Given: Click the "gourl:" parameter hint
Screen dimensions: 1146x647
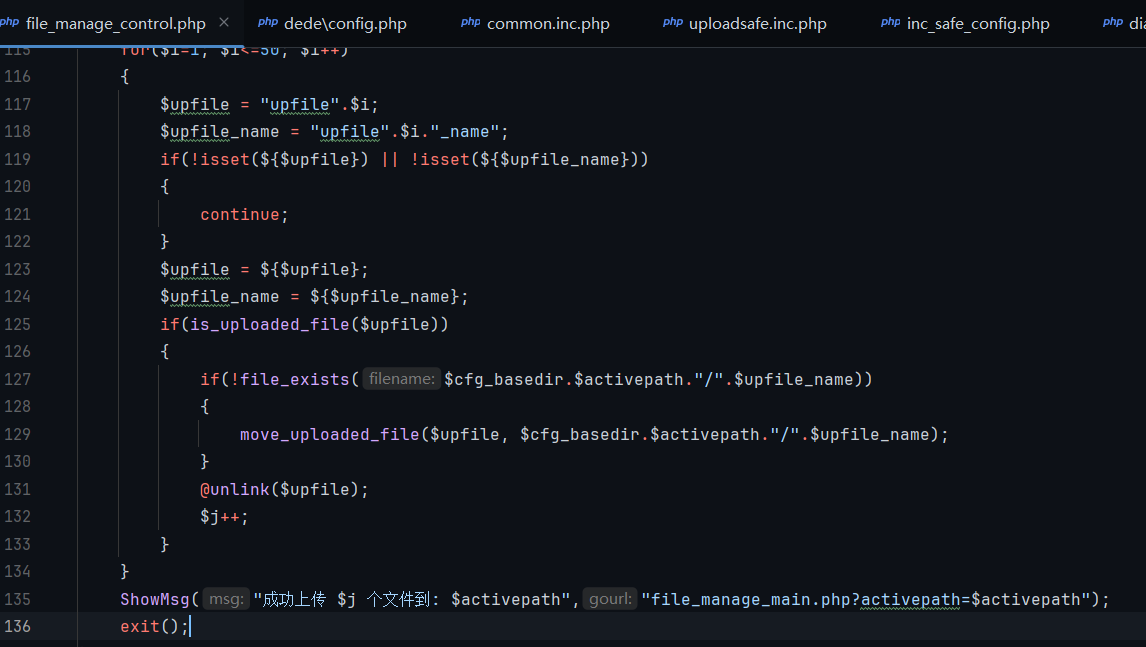Looking at the screenshot, I should click(609, 599).
